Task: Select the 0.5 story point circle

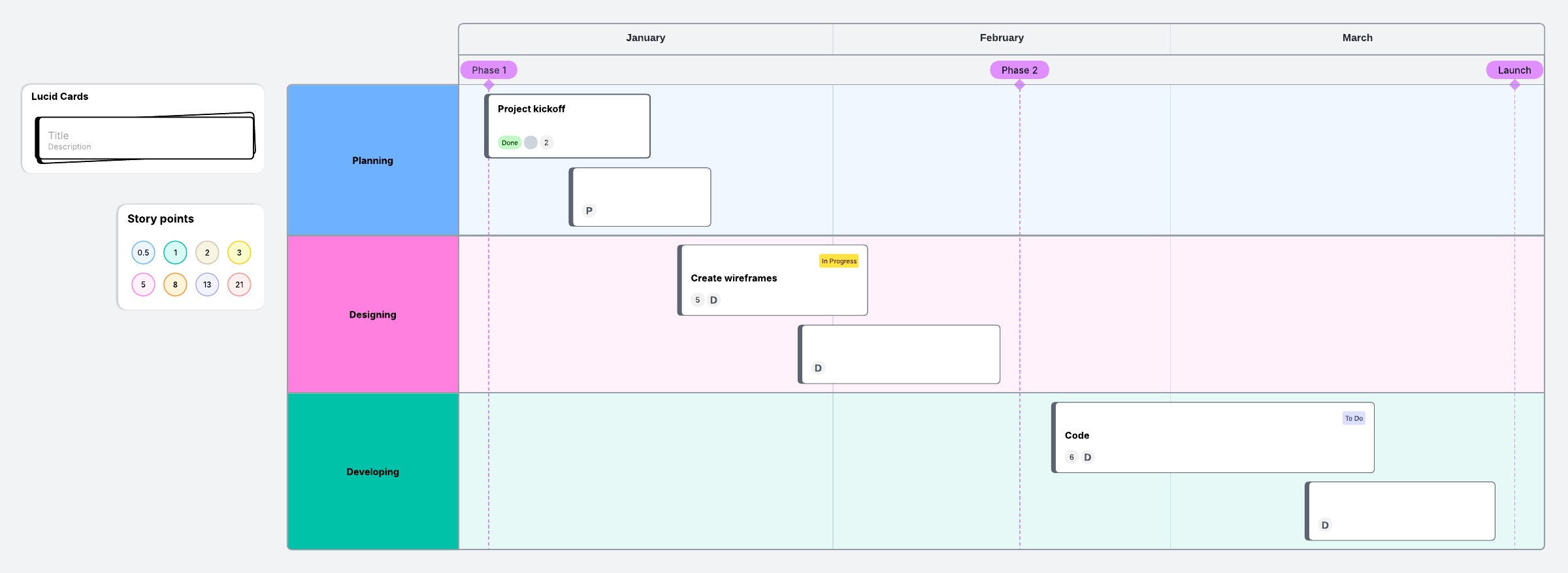Action: point(143,253)
